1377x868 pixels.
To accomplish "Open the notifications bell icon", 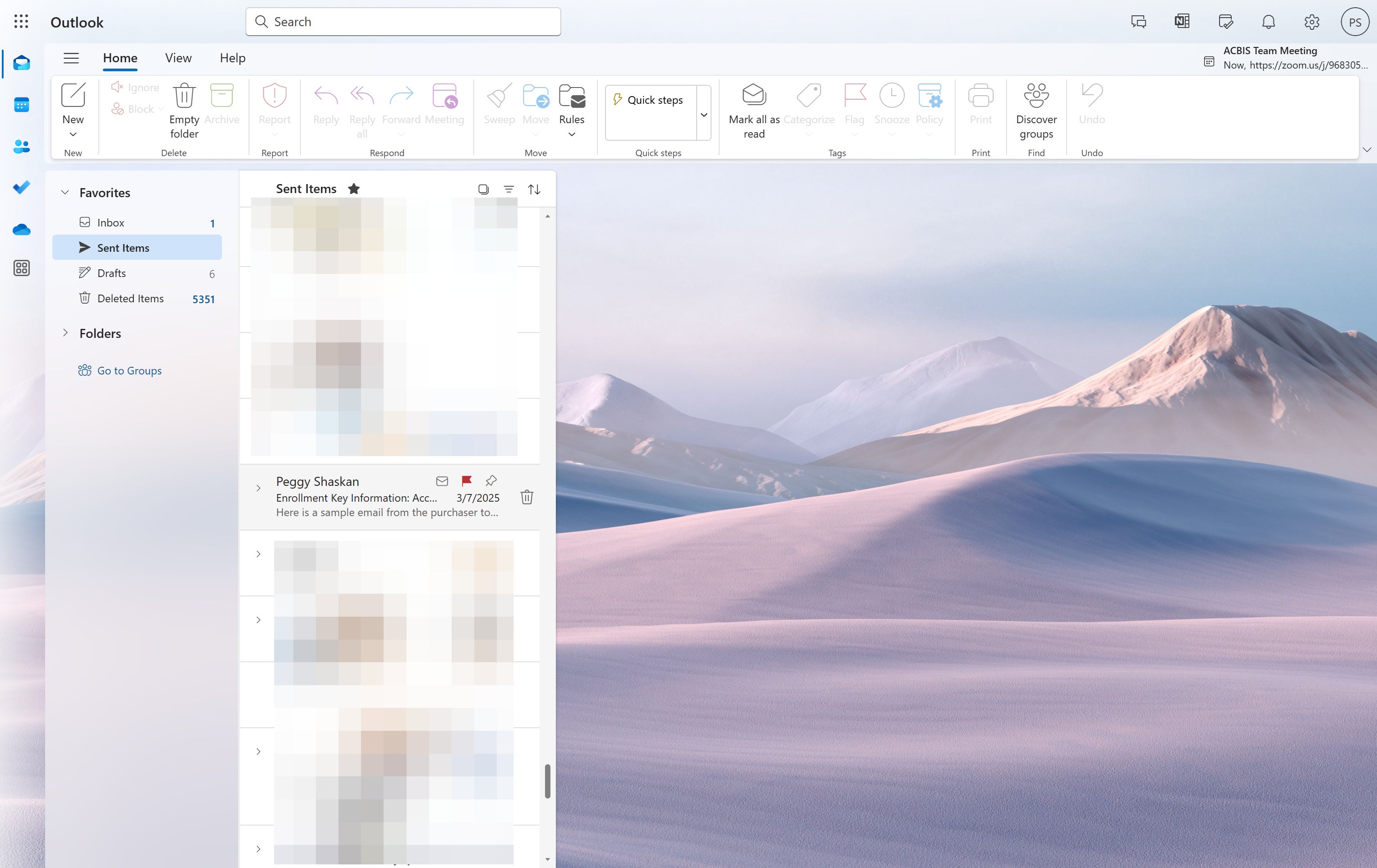I will pyautogui.click(x=1268, y=22).
